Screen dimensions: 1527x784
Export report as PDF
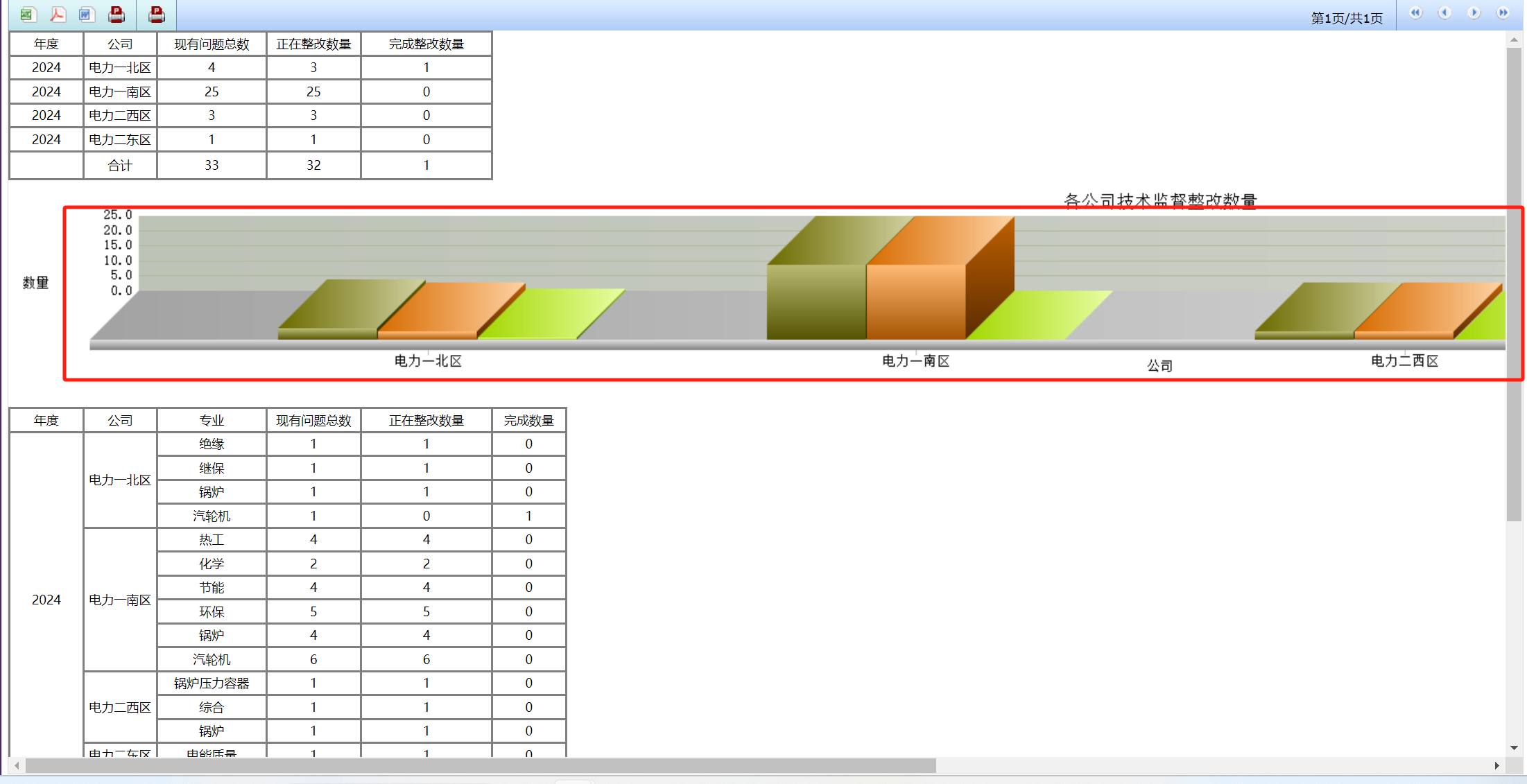58,14
